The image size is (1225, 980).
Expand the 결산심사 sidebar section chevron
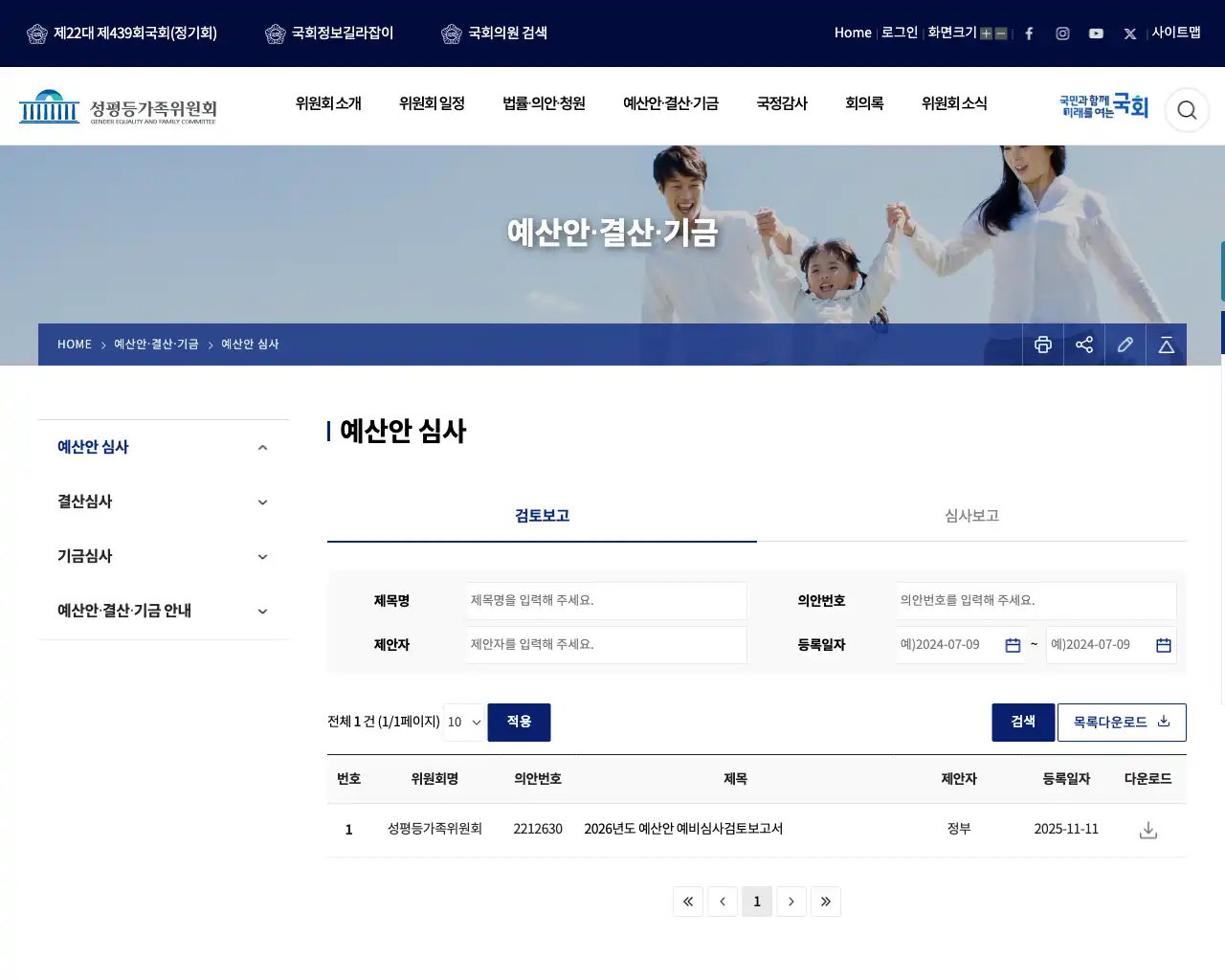point(262,502)
